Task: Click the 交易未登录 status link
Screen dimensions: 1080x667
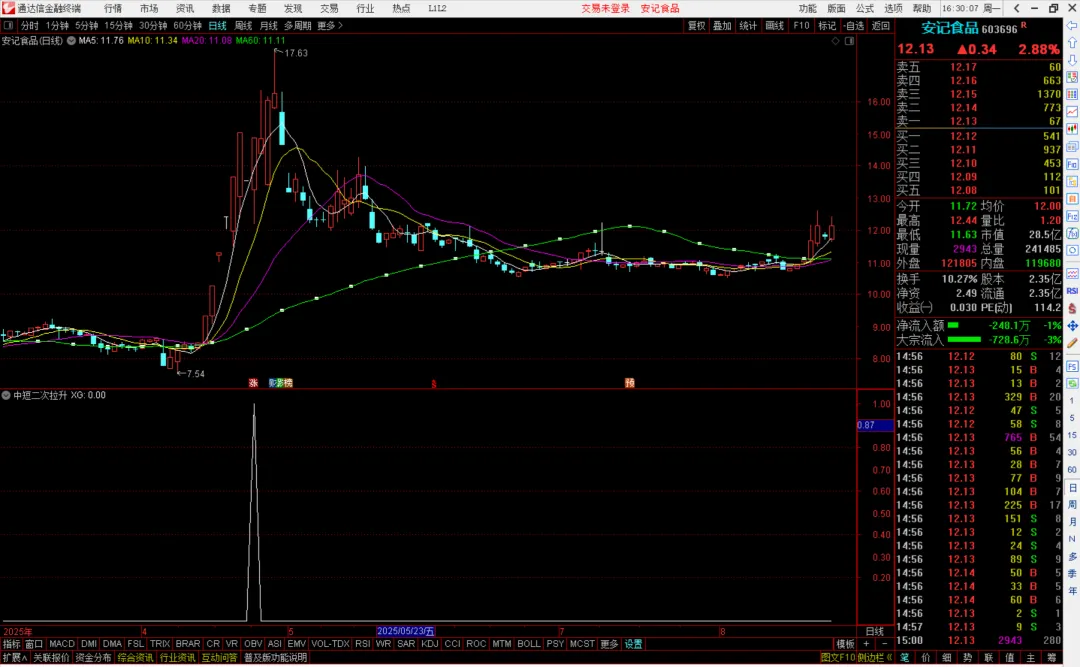Action: pyautogui.click(x=605, y=8)
